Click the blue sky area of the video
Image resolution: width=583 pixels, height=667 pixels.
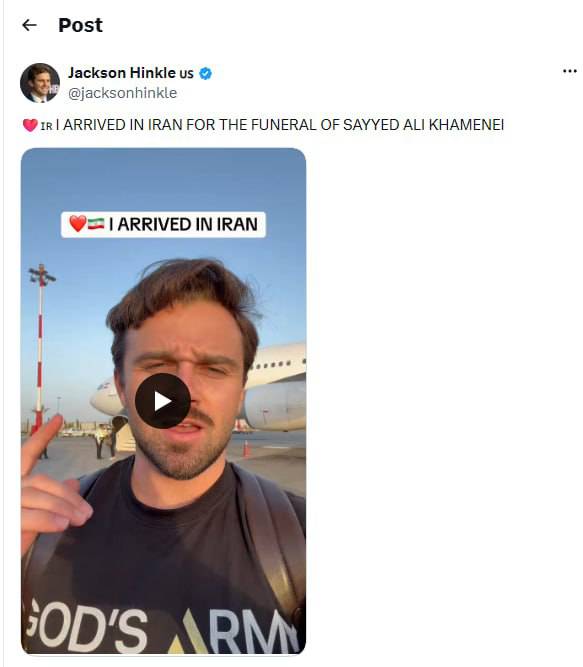[x=163, y=181]
